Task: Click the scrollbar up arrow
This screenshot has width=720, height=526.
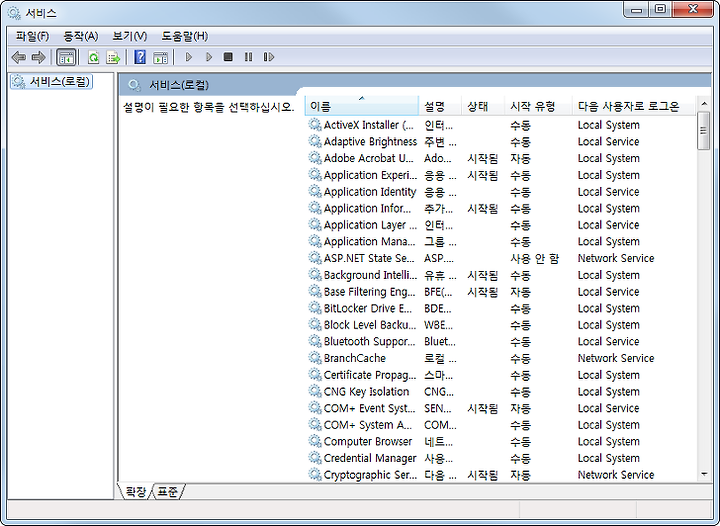Action: tap(704, 104)
